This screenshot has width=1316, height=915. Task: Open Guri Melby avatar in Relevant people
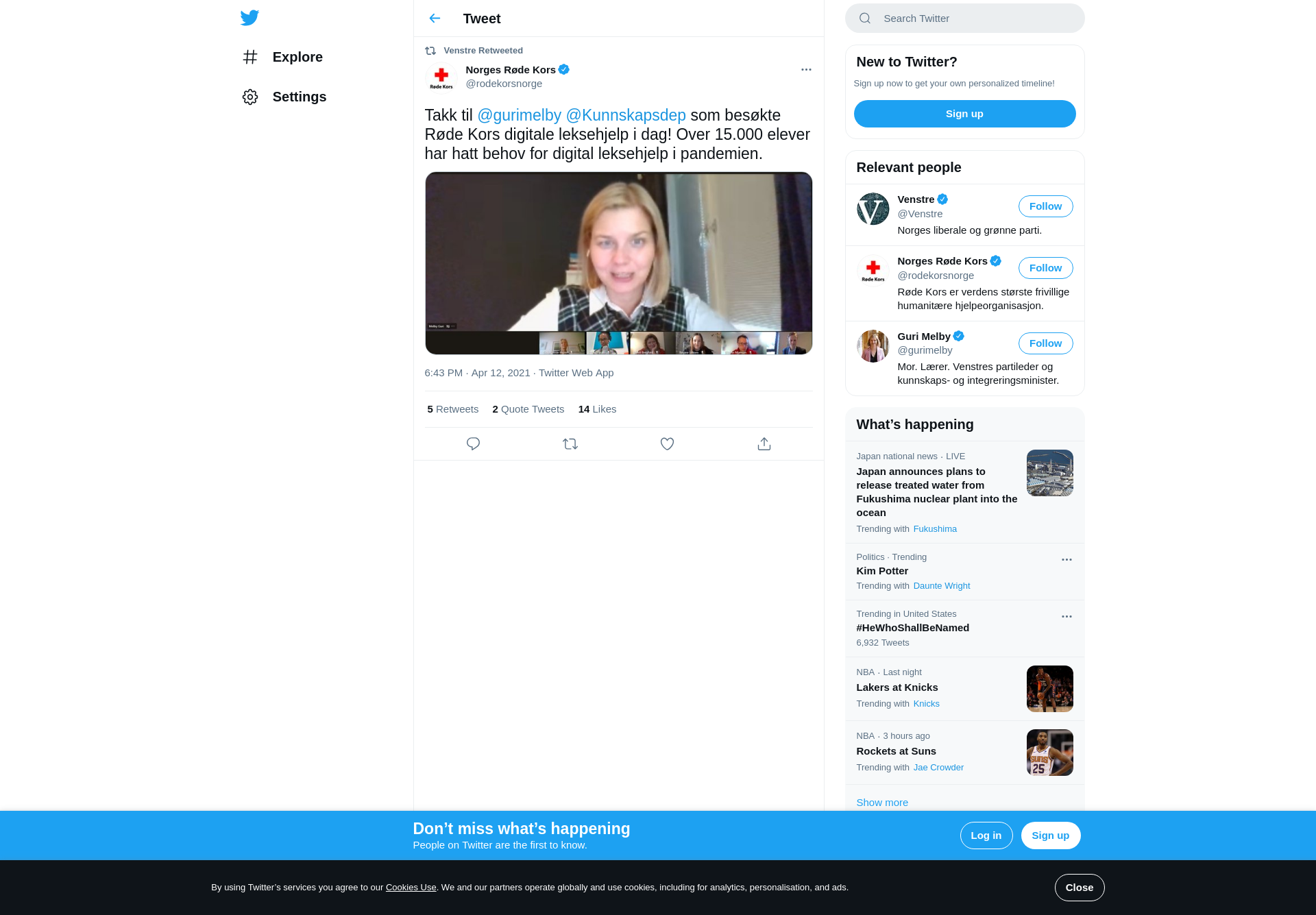coord(873,346)
